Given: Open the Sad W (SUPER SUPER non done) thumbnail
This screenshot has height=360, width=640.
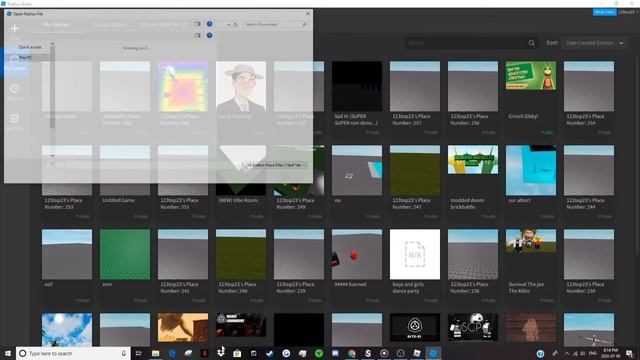Looking at the screenshot, I should coord(357,86).
